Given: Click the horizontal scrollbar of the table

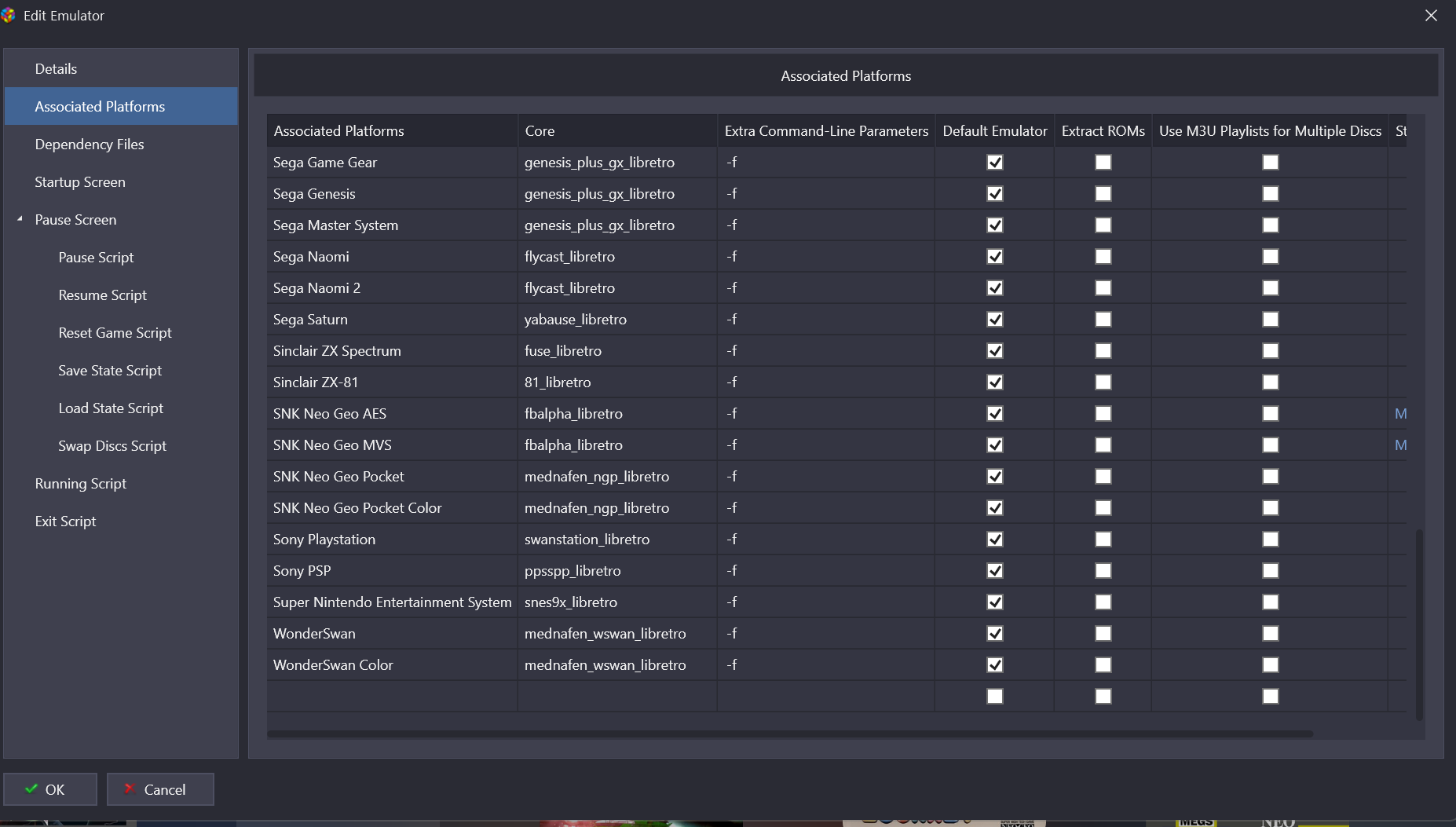Looking at the screenshot, I should click(x=790, y=734).
